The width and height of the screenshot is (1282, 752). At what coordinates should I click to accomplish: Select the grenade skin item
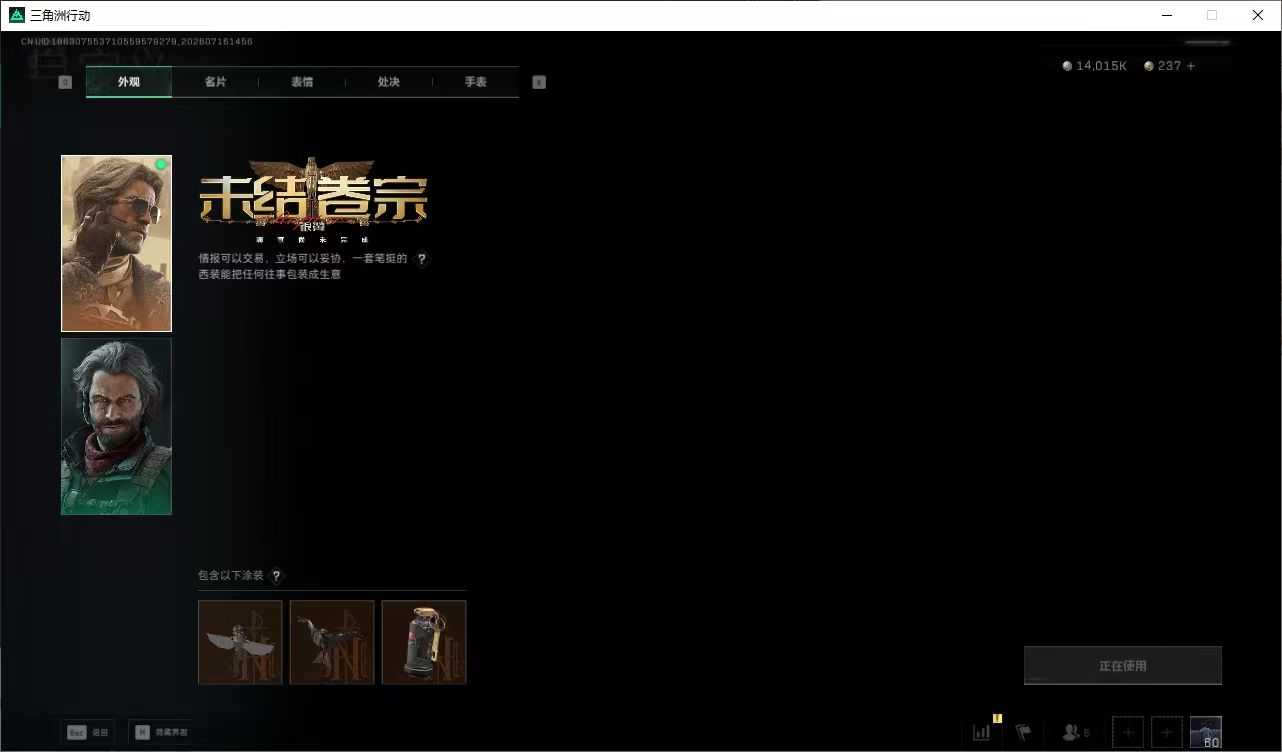[x=424, y=642]
